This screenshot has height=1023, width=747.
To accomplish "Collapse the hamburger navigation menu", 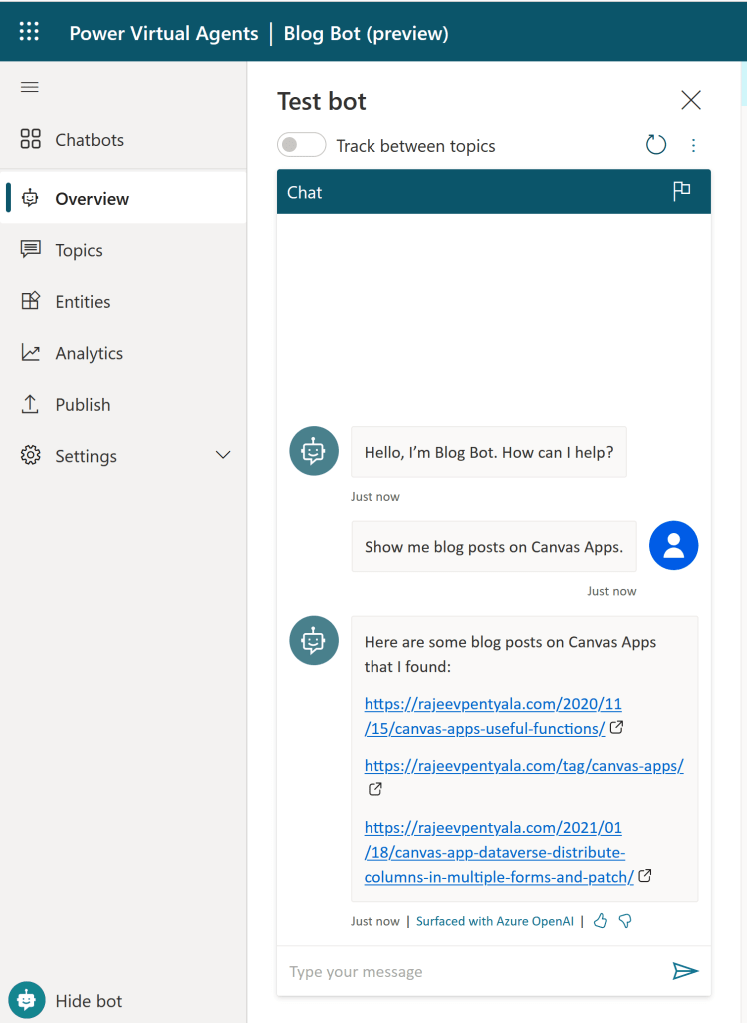I will click(30, 87).
